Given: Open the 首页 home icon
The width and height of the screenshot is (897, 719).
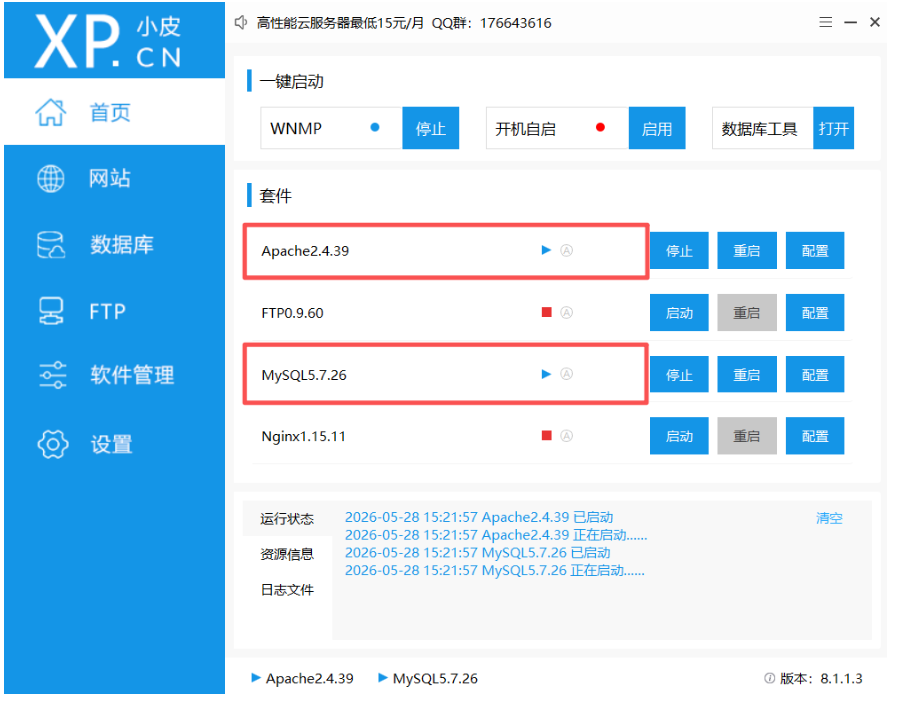Looking at the screenshot, I should pos(51,112).
